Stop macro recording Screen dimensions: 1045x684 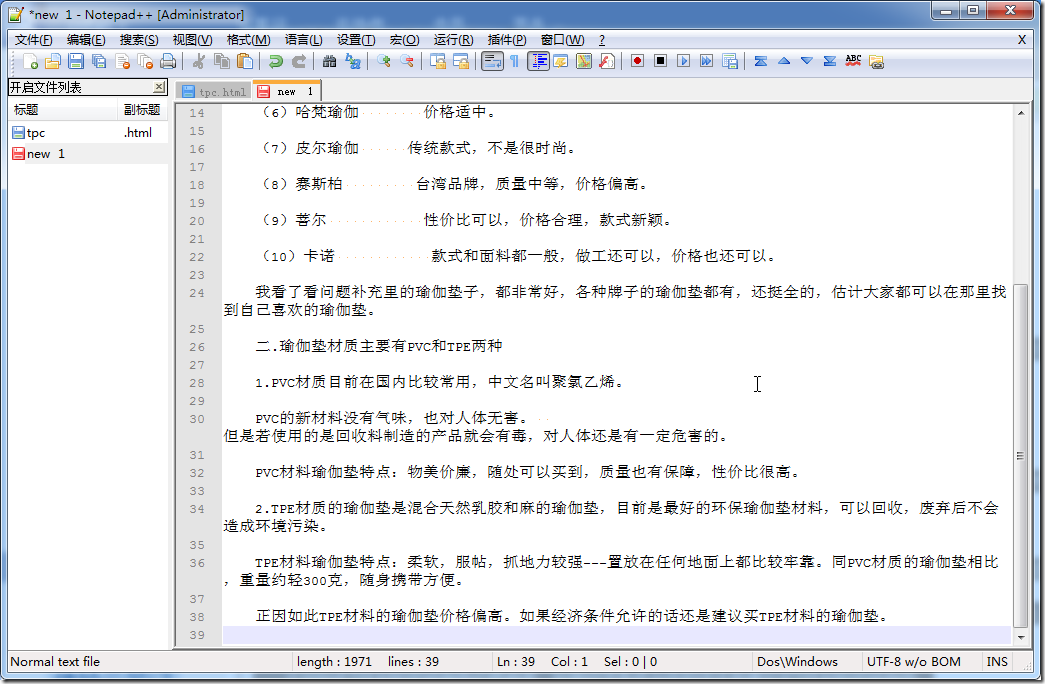(x=660, y=61)
